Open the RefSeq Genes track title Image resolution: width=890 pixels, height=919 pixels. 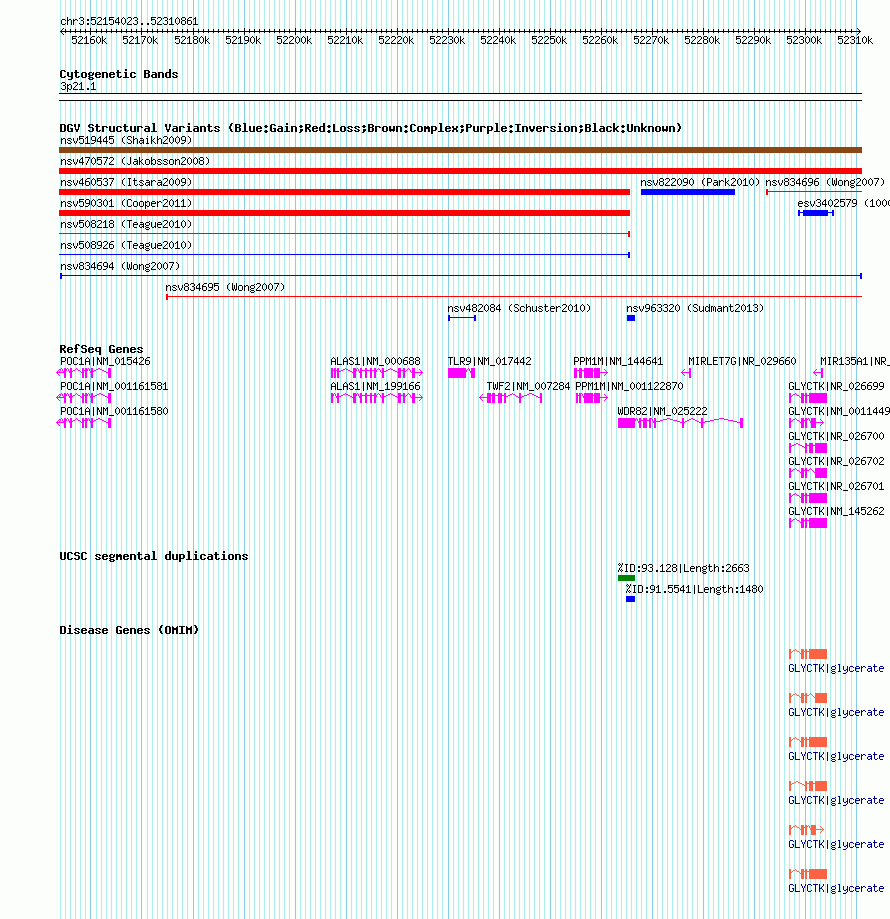point(101,349)
